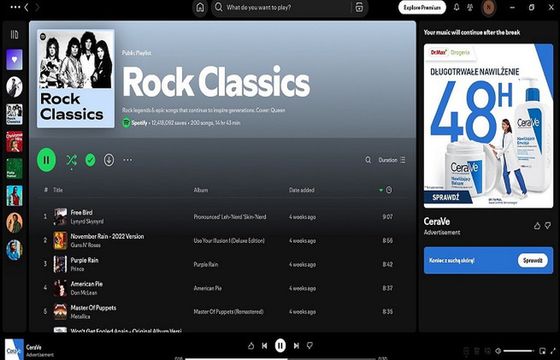560x360 pixels.
Task: Click the download playlist icon
Action: 109,160
